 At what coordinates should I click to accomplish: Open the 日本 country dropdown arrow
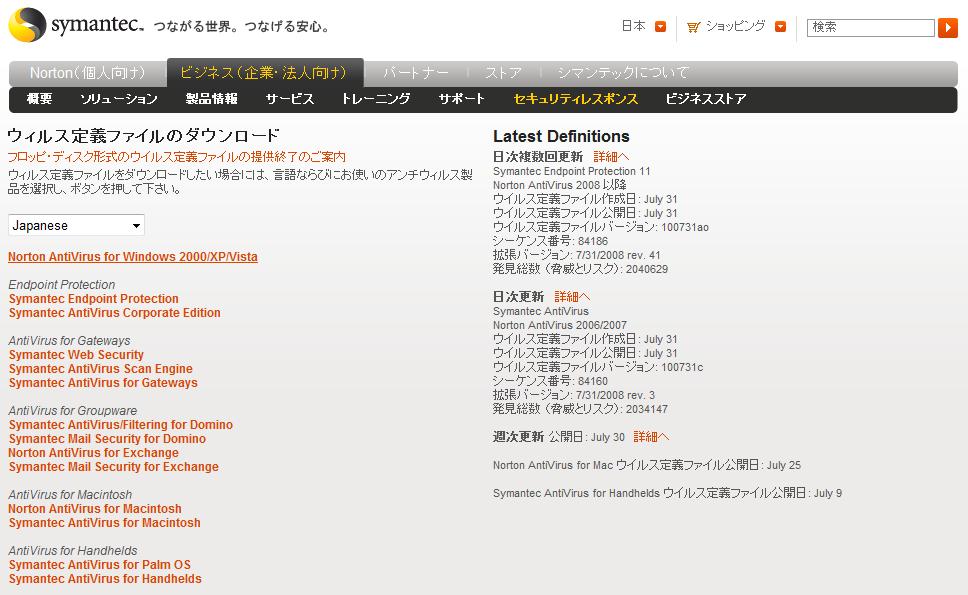[x=660, y=27]
